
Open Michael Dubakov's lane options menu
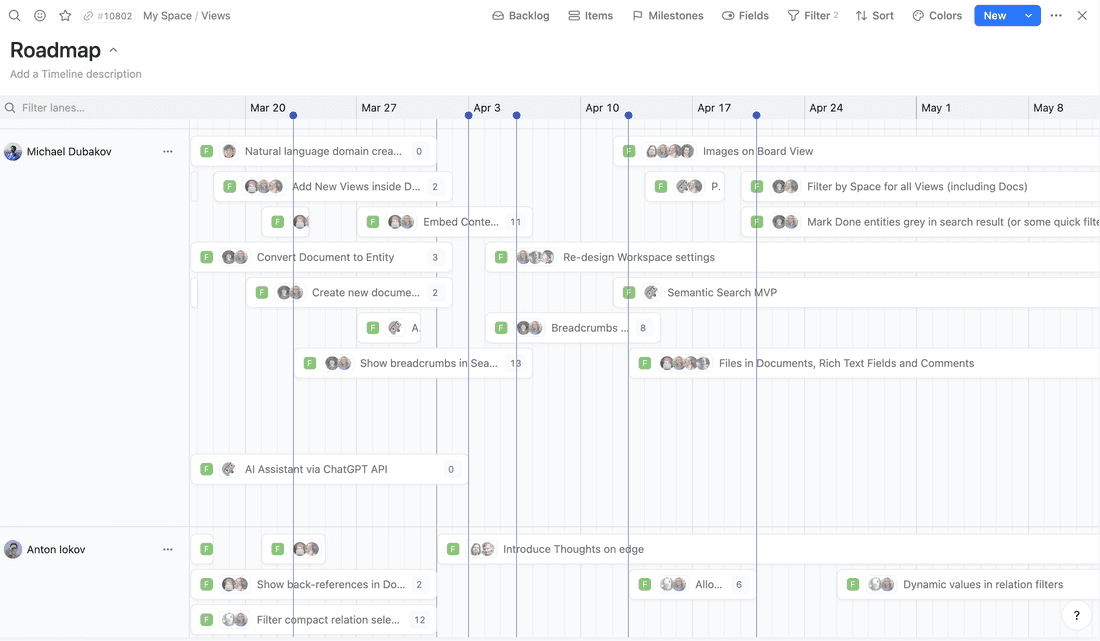168,151
